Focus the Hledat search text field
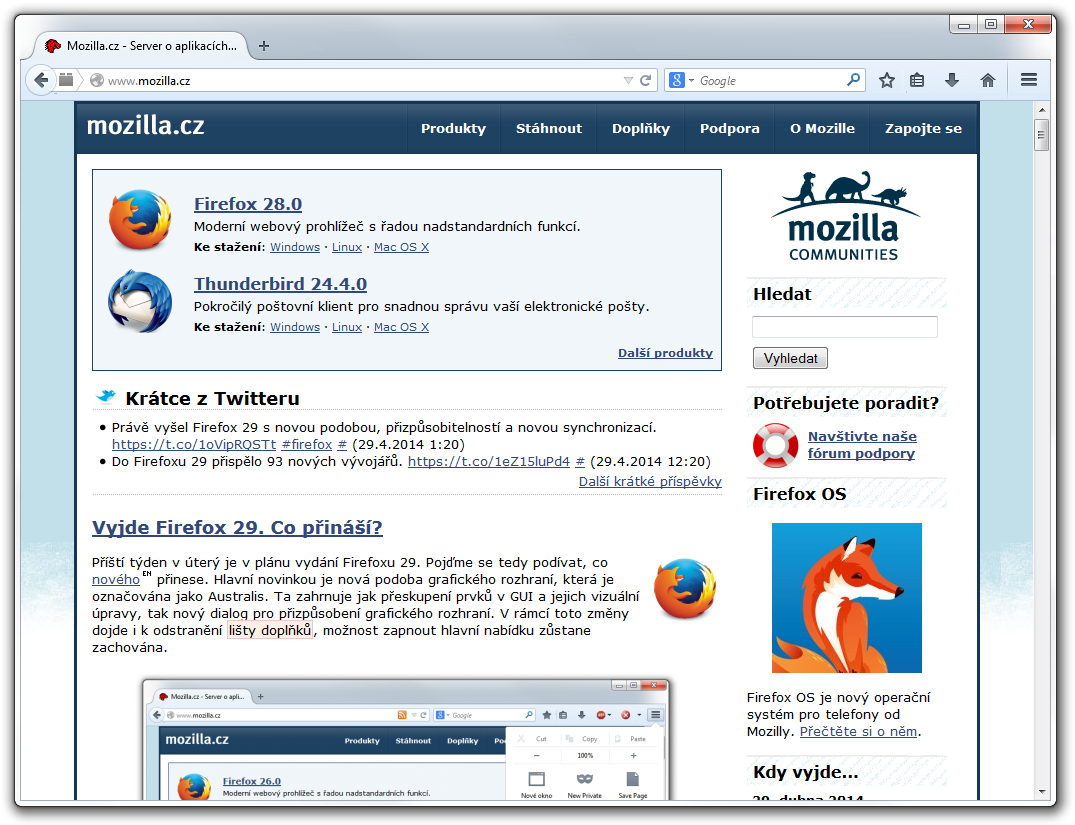This screenshot has width=1075, height=825. pyautogui.click(x=845, y=326)
